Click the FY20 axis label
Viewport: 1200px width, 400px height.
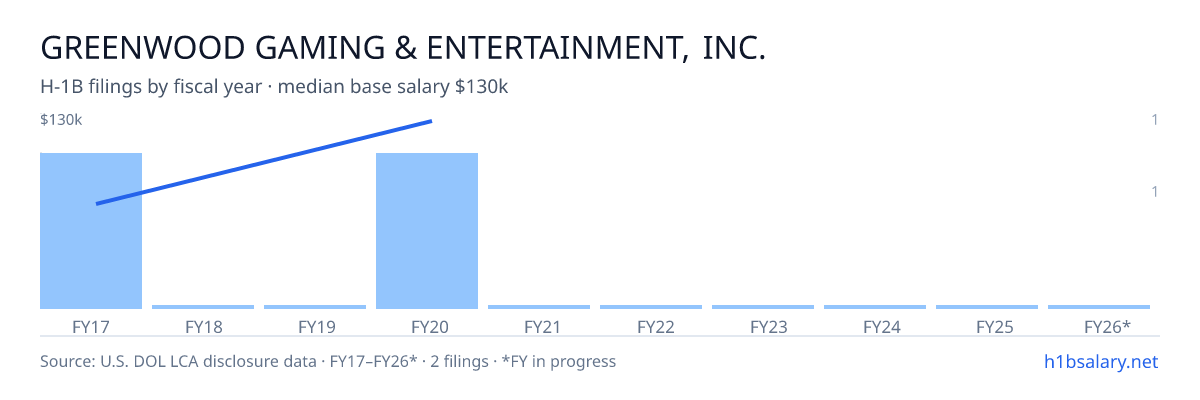pyautogui.click(x=427, y=326)
